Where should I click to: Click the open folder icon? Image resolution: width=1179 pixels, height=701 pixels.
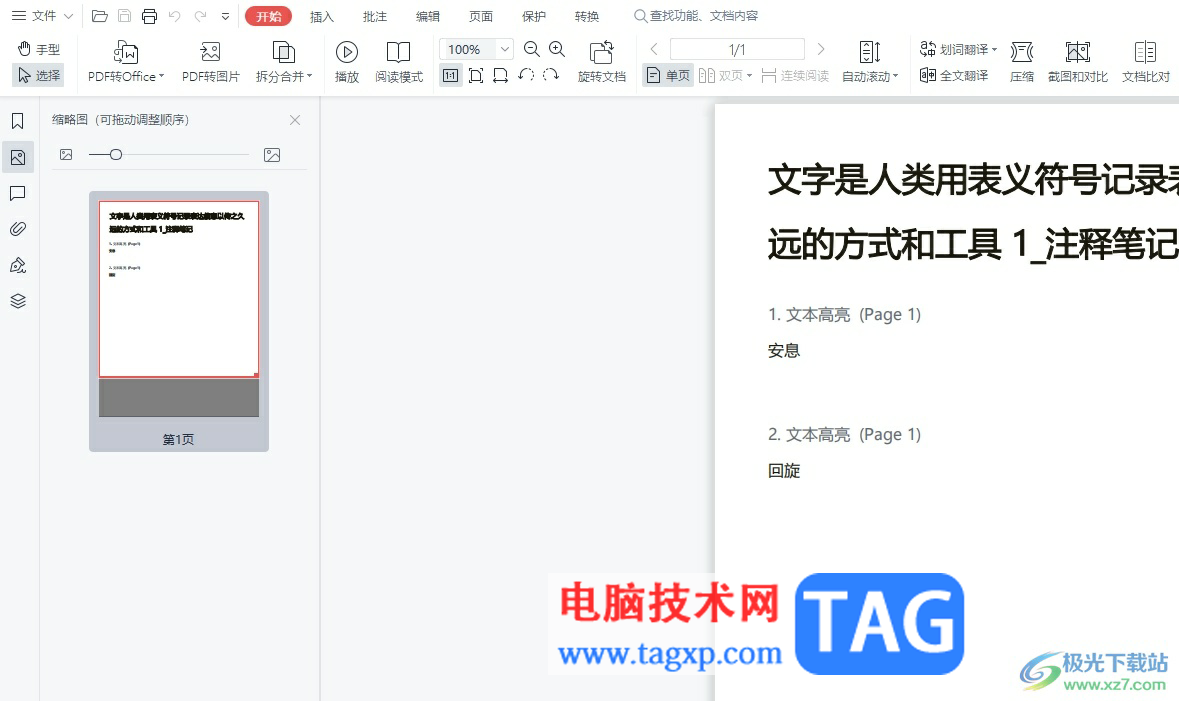(99, 16)
